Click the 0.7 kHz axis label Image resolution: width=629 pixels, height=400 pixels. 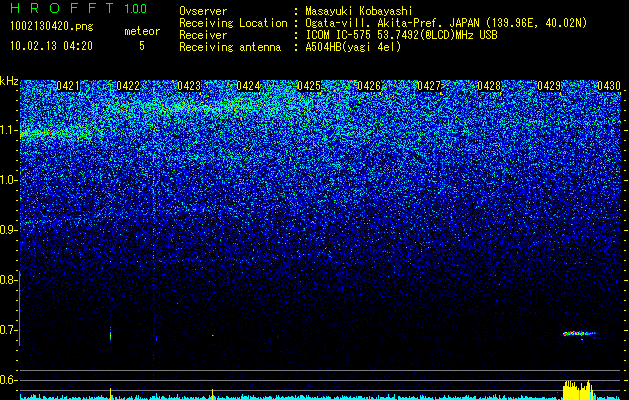[8, 330]
